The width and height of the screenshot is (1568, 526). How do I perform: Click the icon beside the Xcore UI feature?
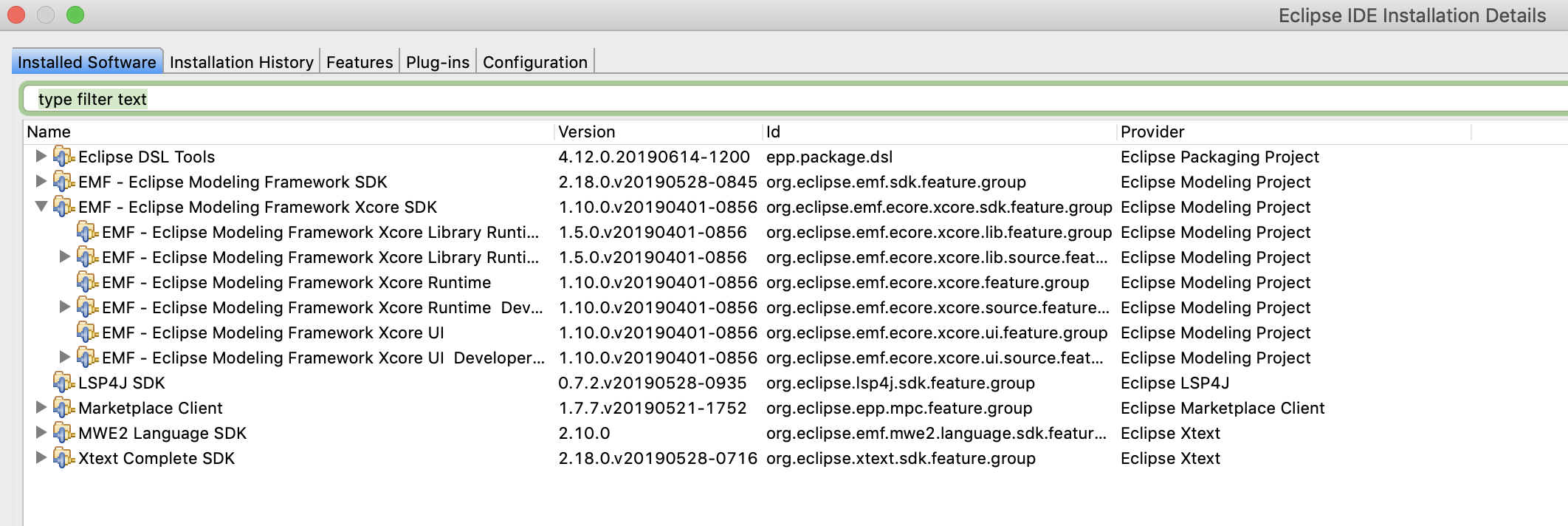(x=88, y=332)
